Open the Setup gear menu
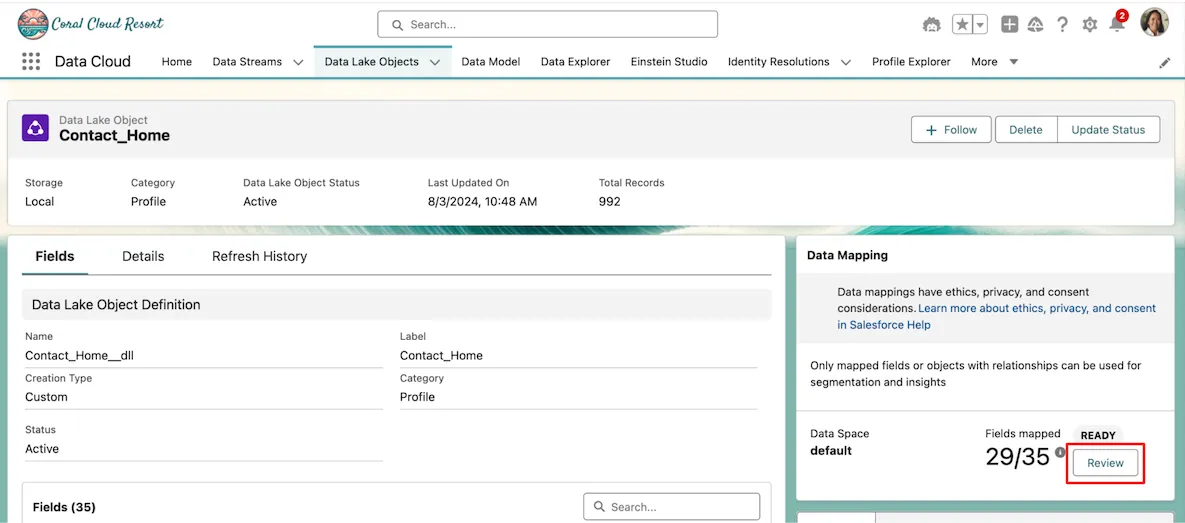Image resolution: width=1185 pixels, height=523 pixels. point(1090,24)
